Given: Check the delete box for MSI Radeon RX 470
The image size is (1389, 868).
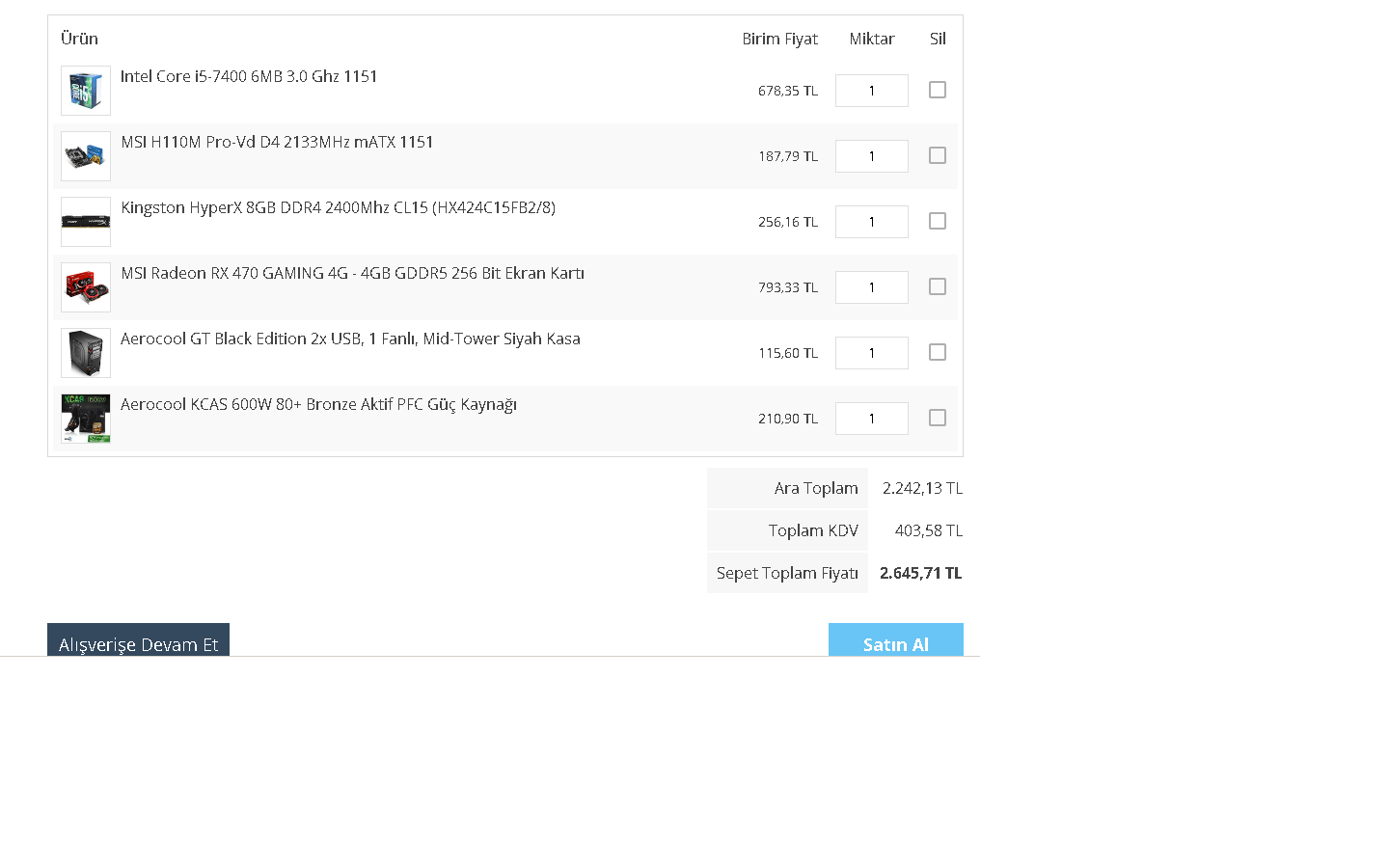Looking at the screenshot, I should [x=938, y=286].
